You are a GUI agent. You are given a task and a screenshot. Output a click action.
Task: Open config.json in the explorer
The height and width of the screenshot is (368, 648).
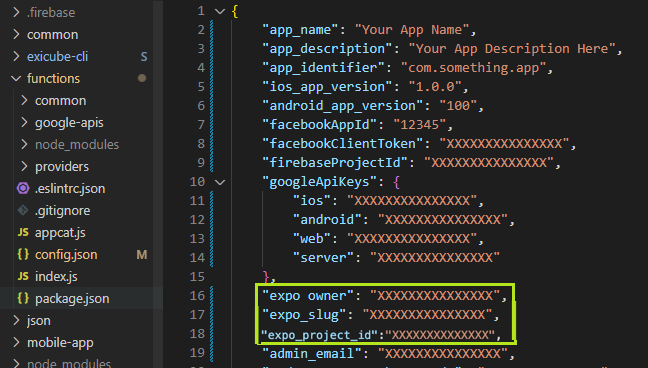click(x=66, y=255)
